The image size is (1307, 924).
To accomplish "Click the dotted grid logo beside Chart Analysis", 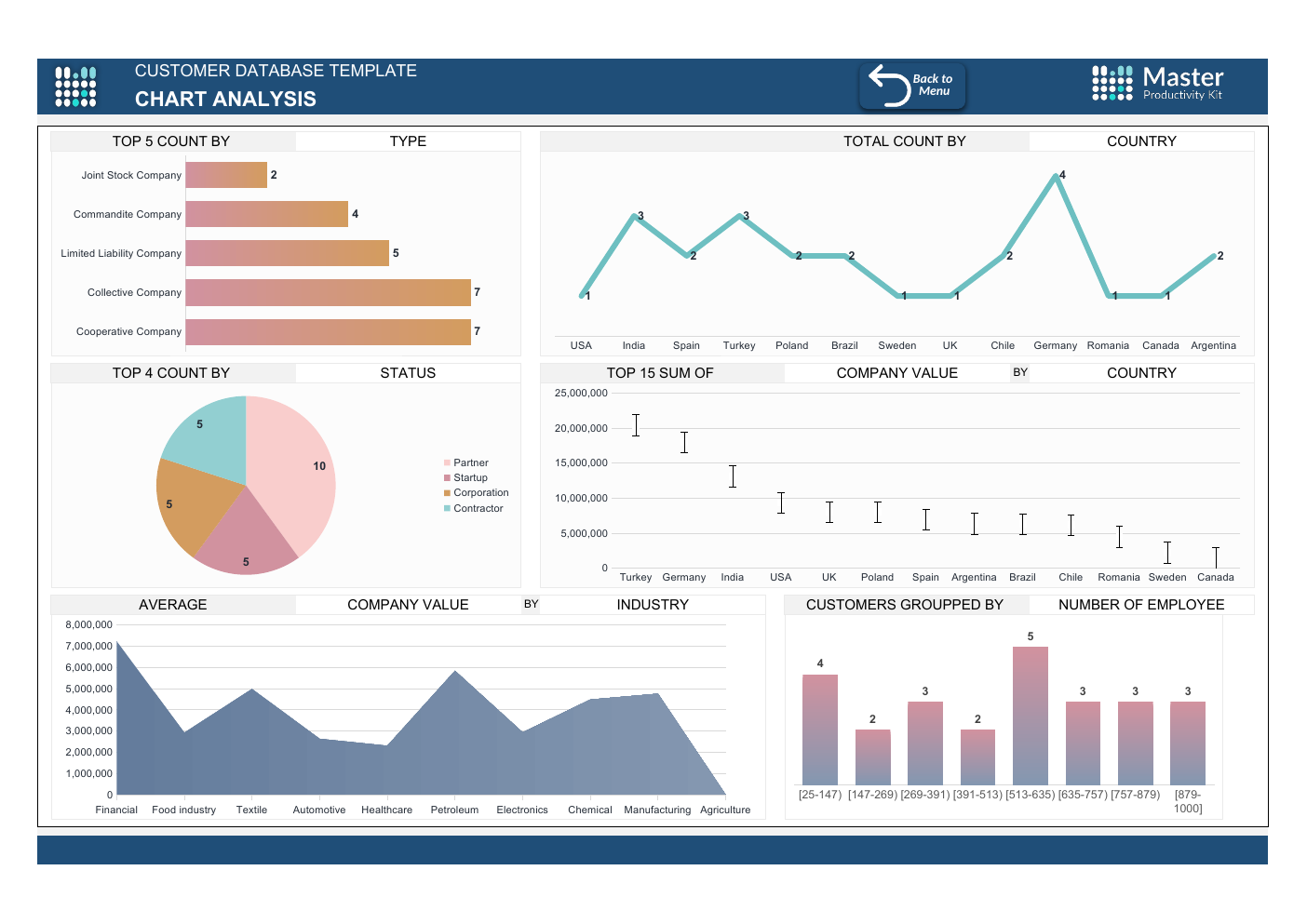I will (x=76, y=87).
